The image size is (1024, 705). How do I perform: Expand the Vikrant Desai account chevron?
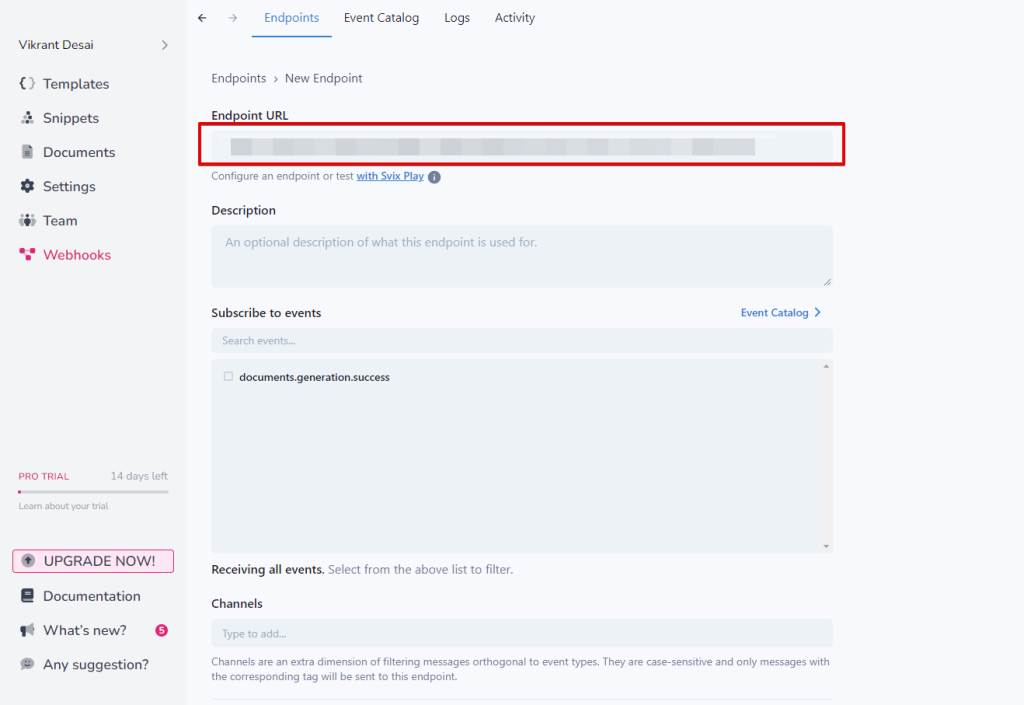165,45
